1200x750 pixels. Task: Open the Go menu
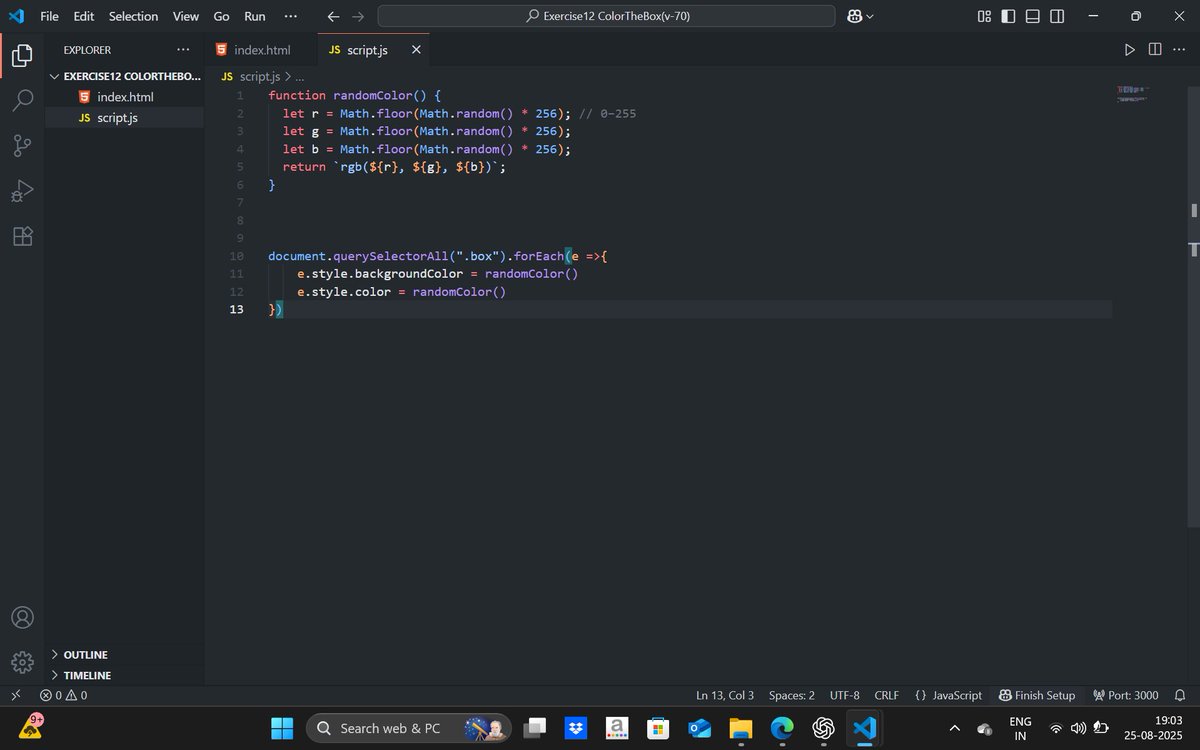pos(221,16)
